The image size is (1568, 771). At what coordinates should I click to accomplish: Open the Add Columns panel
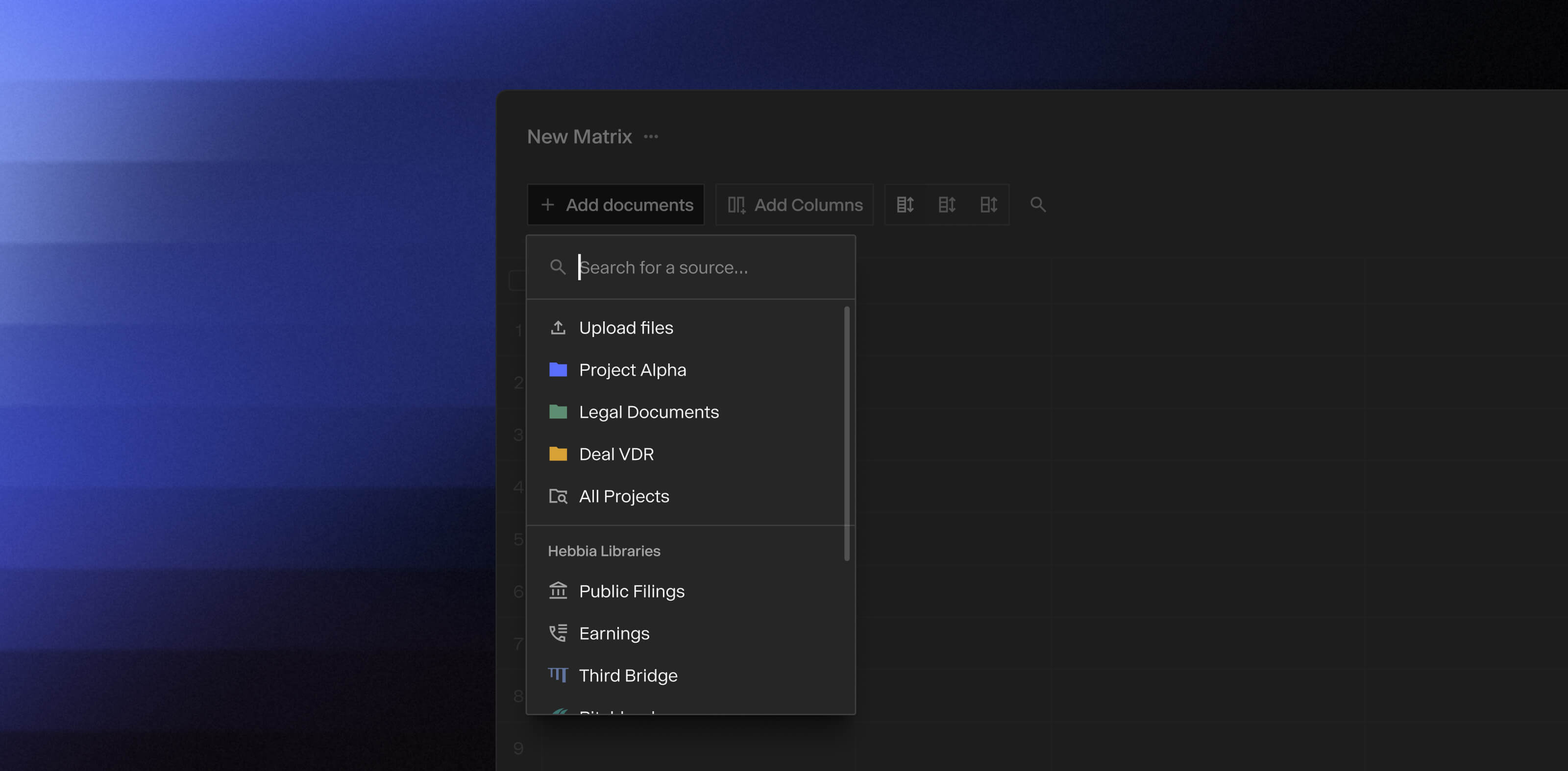(x=794, y=204)
